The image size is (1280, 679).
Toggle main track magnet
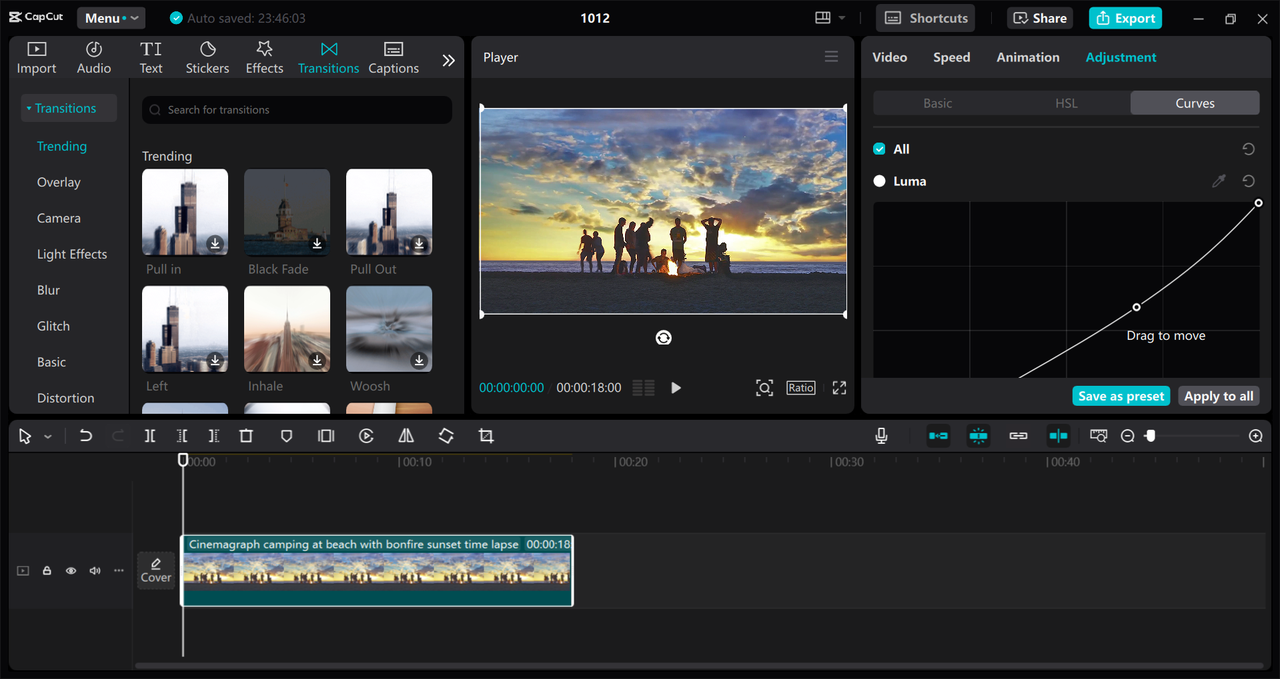[x=938, y=436]
